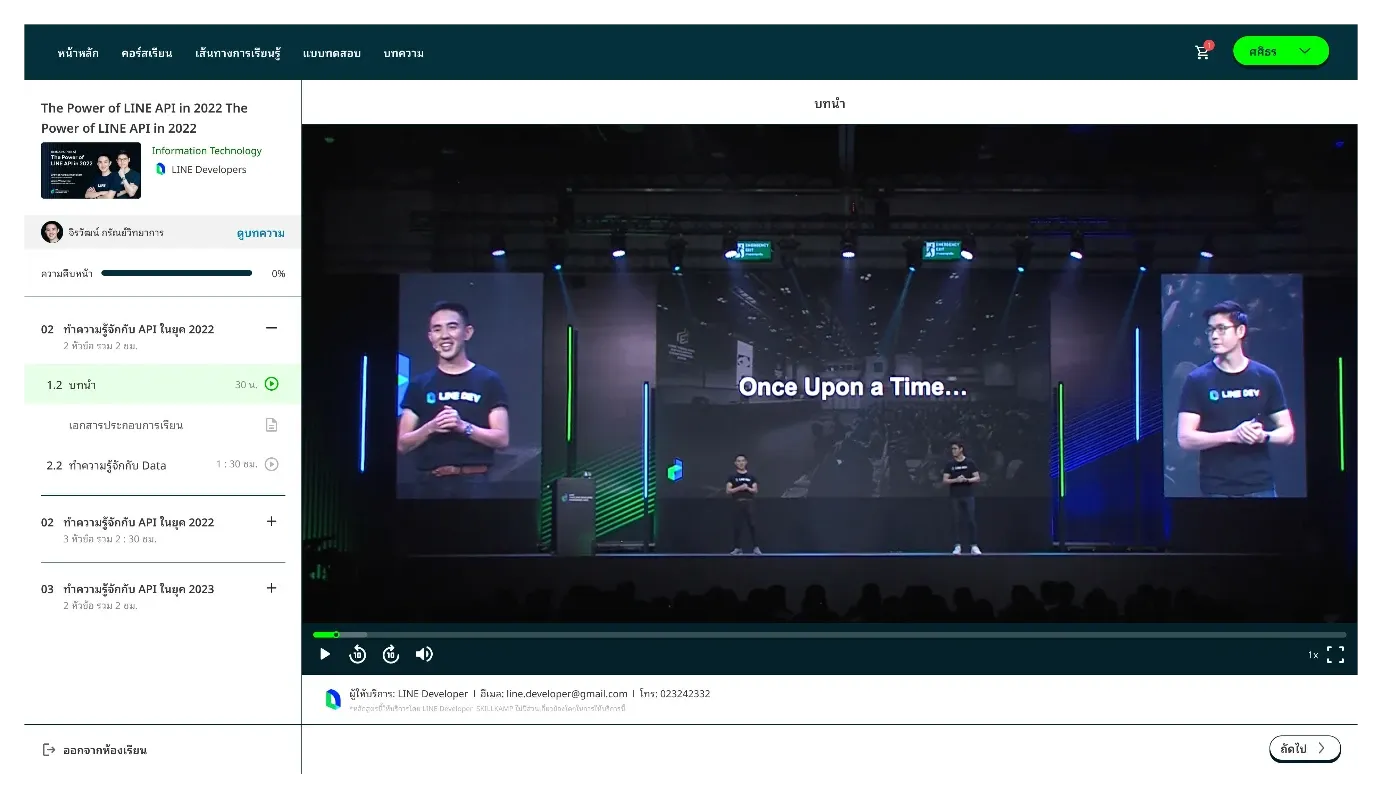Click LINE Developer logo below the video

point(333,699)
